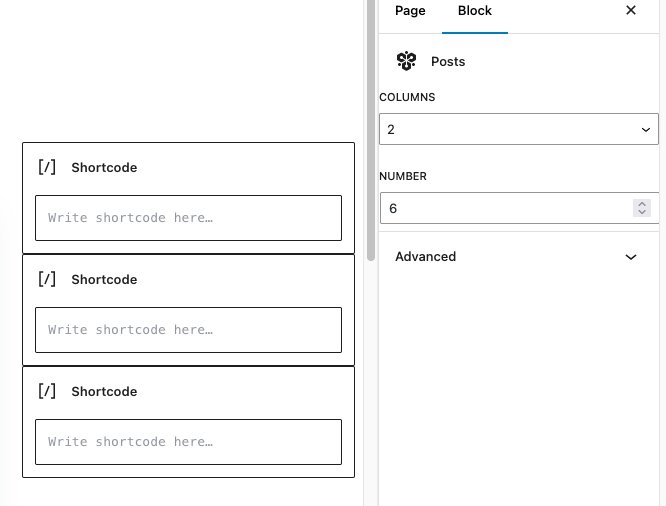Switch to the Page tab
Viewport: 666px width, 506px height.
tap(410, 11)
